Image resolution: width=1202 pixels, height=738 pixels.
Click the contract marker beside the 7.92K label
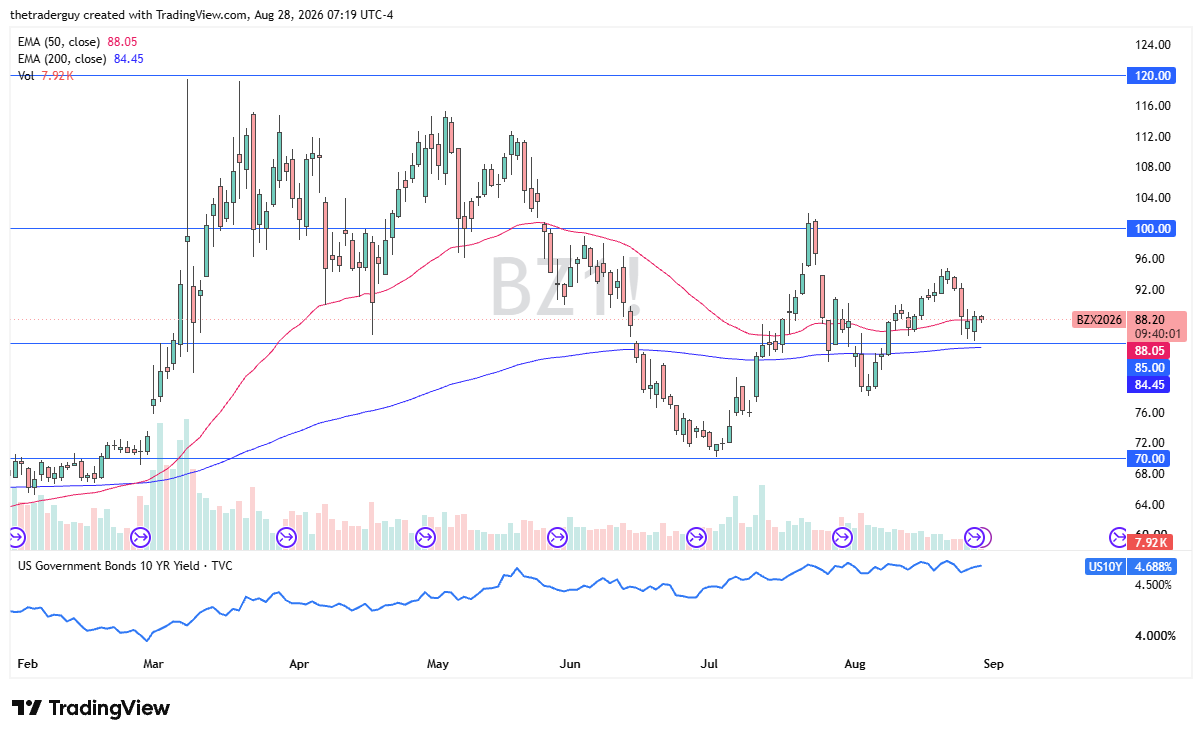coord(1119,538)
